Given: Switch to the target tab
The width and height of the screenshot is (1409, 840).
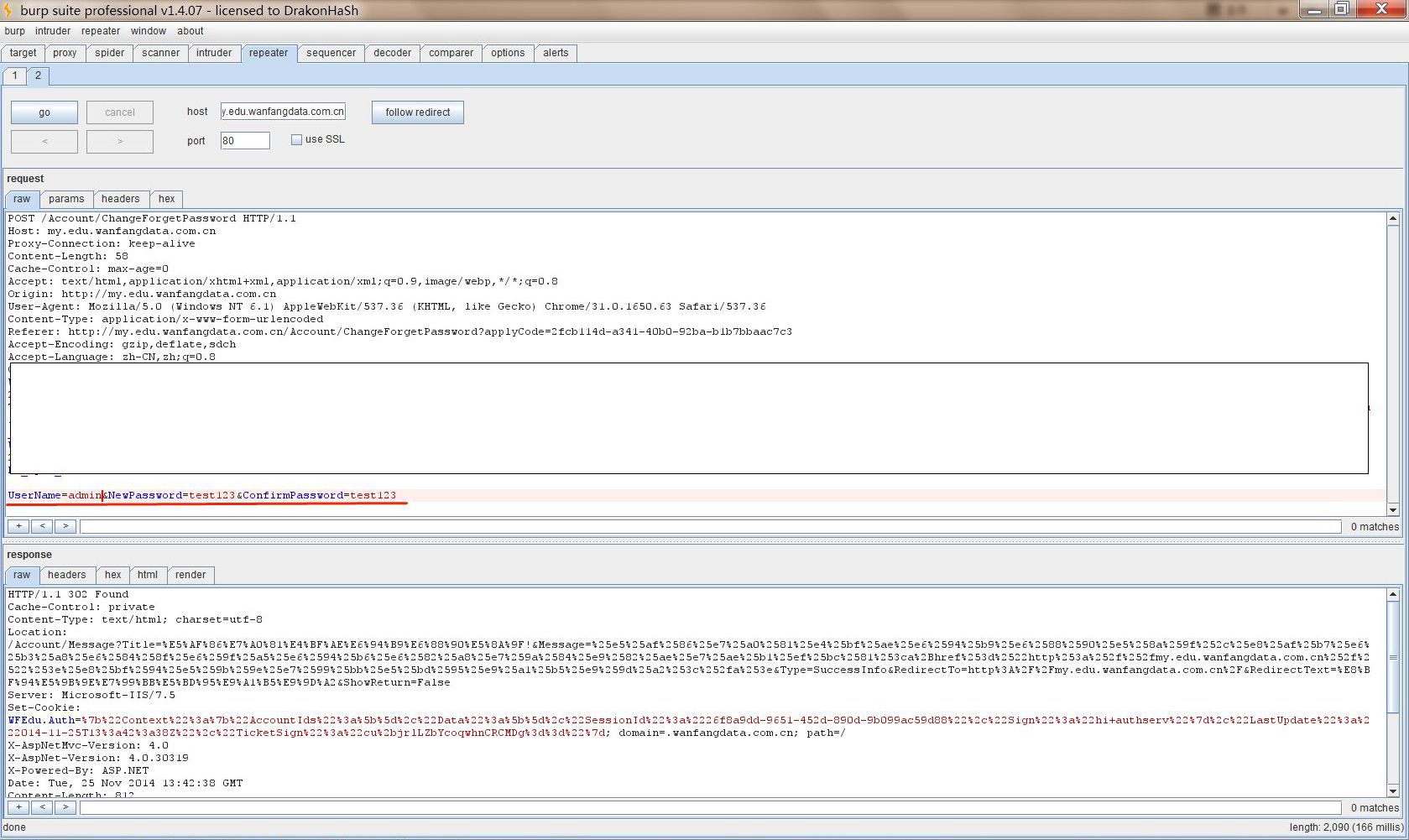Looking at the screenshot, I should coord(23,53).
